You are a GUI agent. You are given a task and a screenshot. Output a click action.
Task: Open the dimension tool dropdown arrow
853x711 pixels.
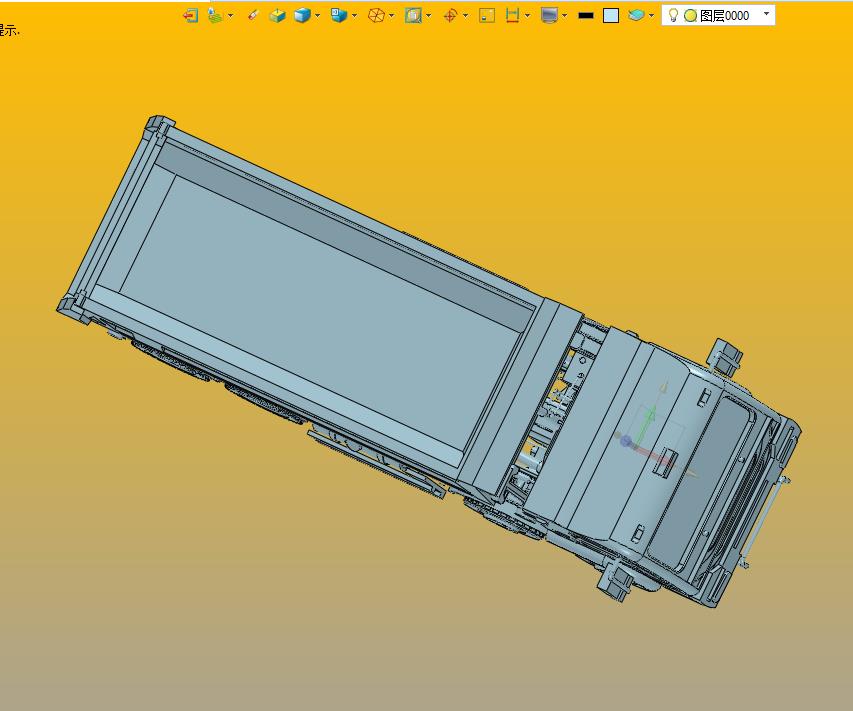528,16
